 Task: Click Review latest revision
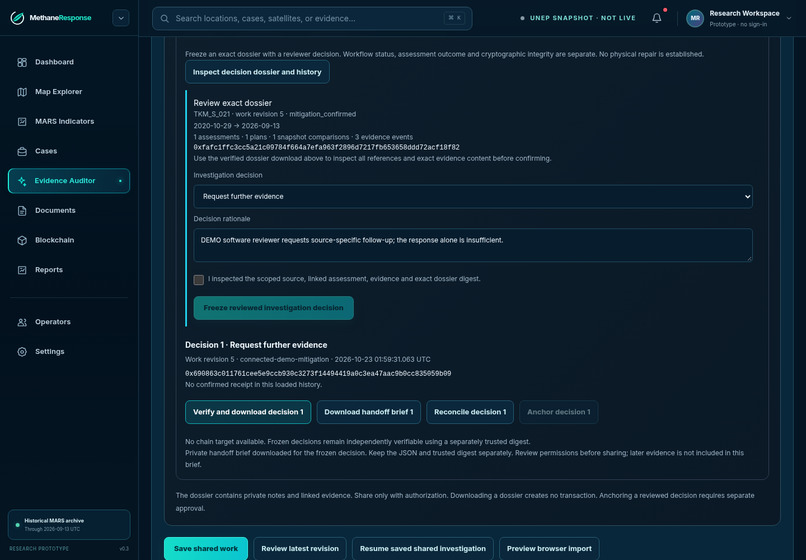300,549
